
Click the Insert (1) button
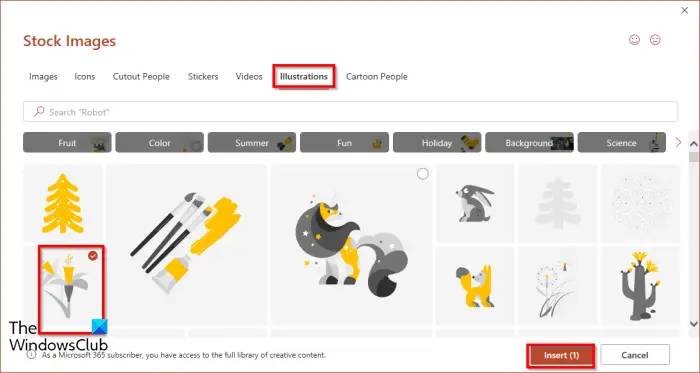[561, 355]
